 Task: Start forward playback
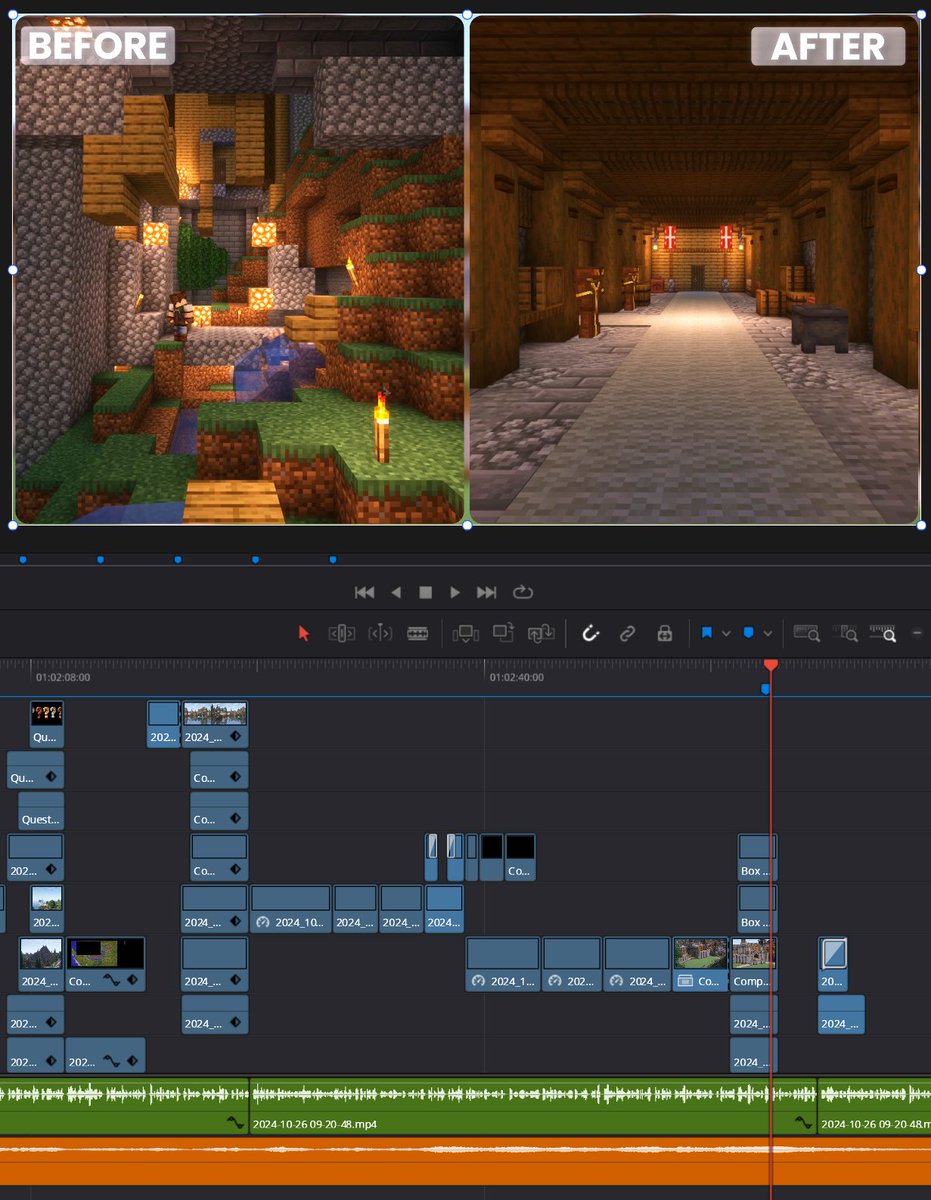(455, 593)
